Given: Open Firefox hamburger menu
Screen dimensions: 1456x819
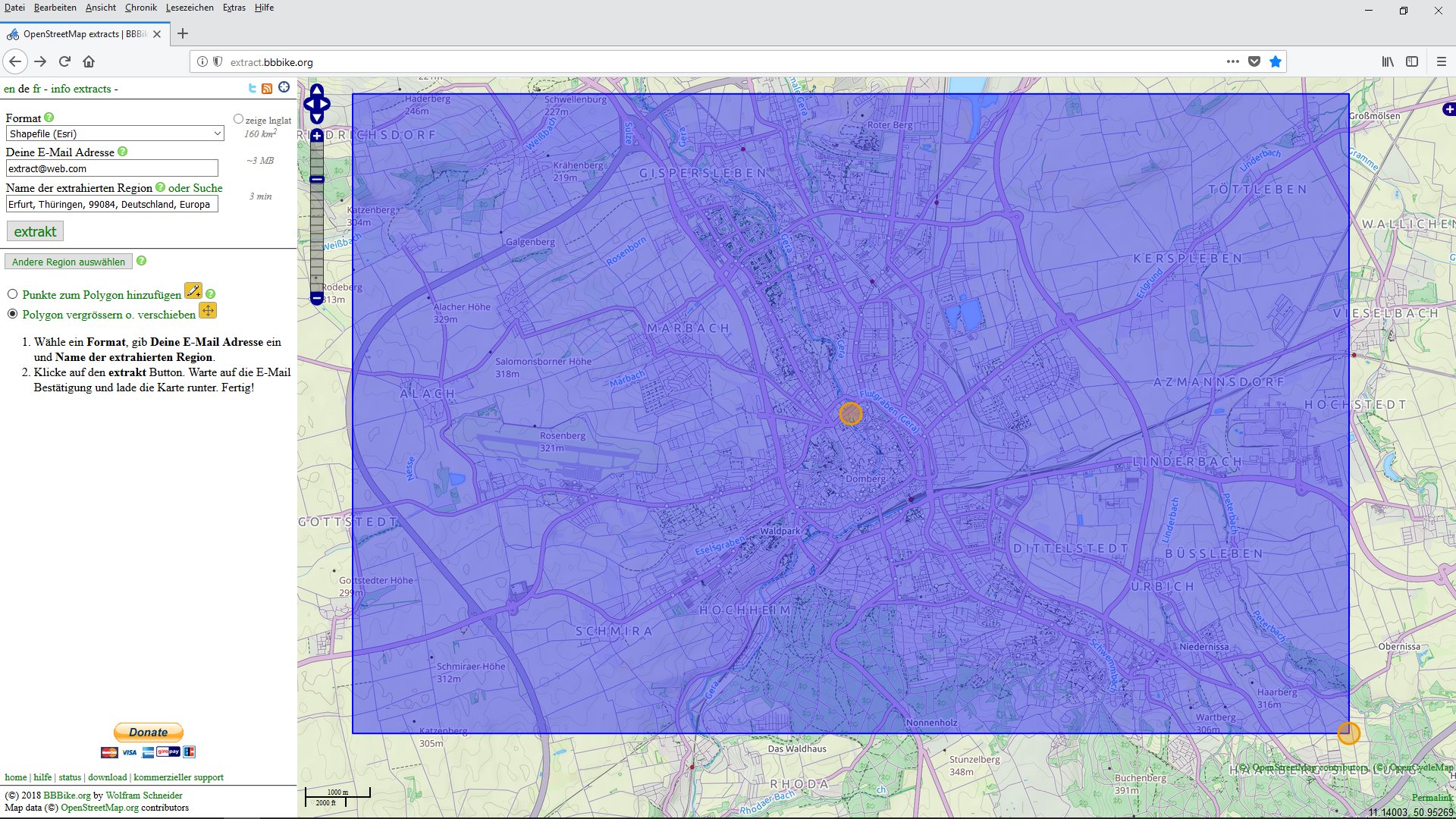Looking at the screenshot, I should point(1442,61).
